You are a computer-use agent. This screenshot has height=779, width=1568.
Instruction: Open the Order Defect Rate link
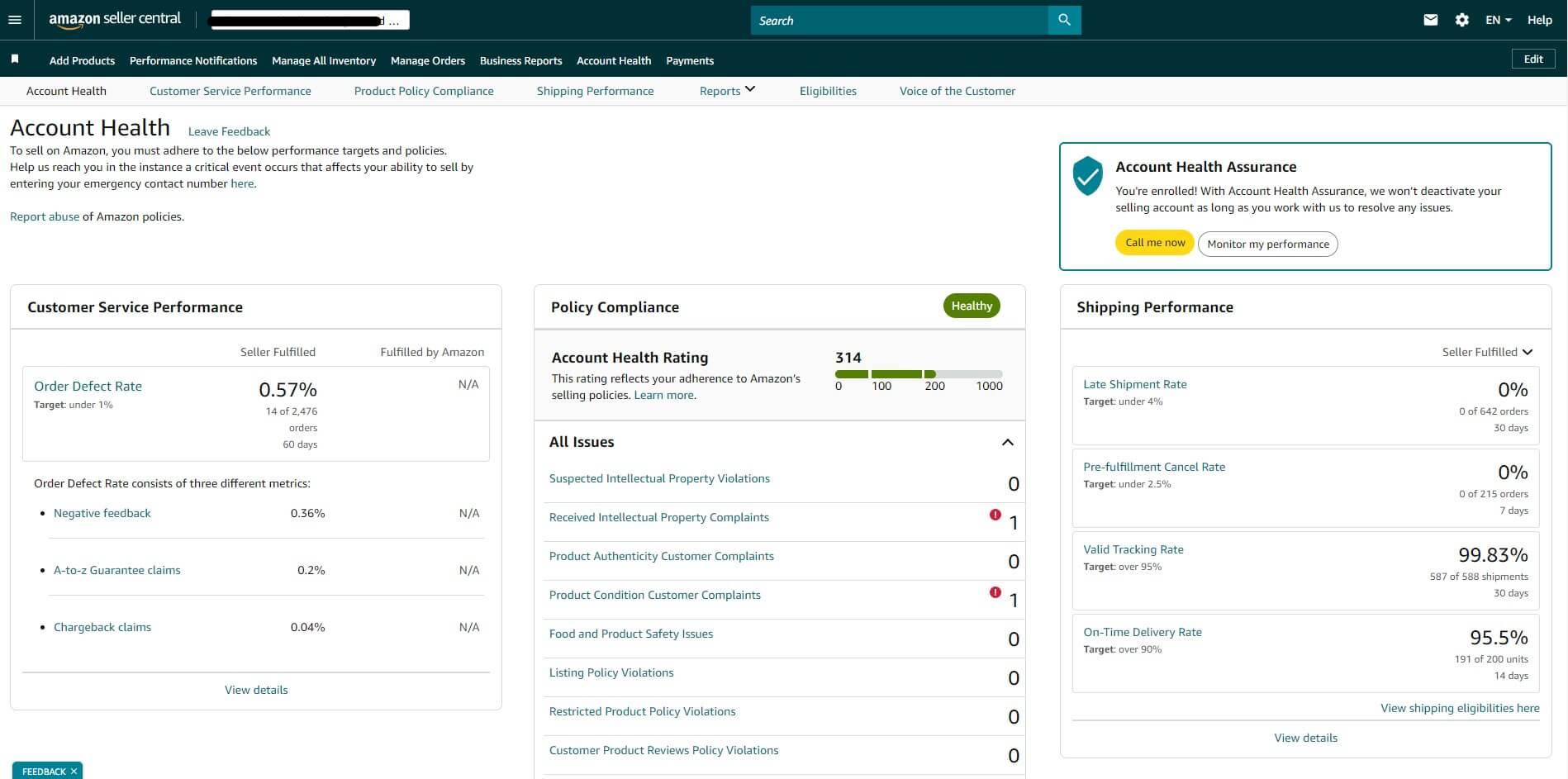point(88,386)
